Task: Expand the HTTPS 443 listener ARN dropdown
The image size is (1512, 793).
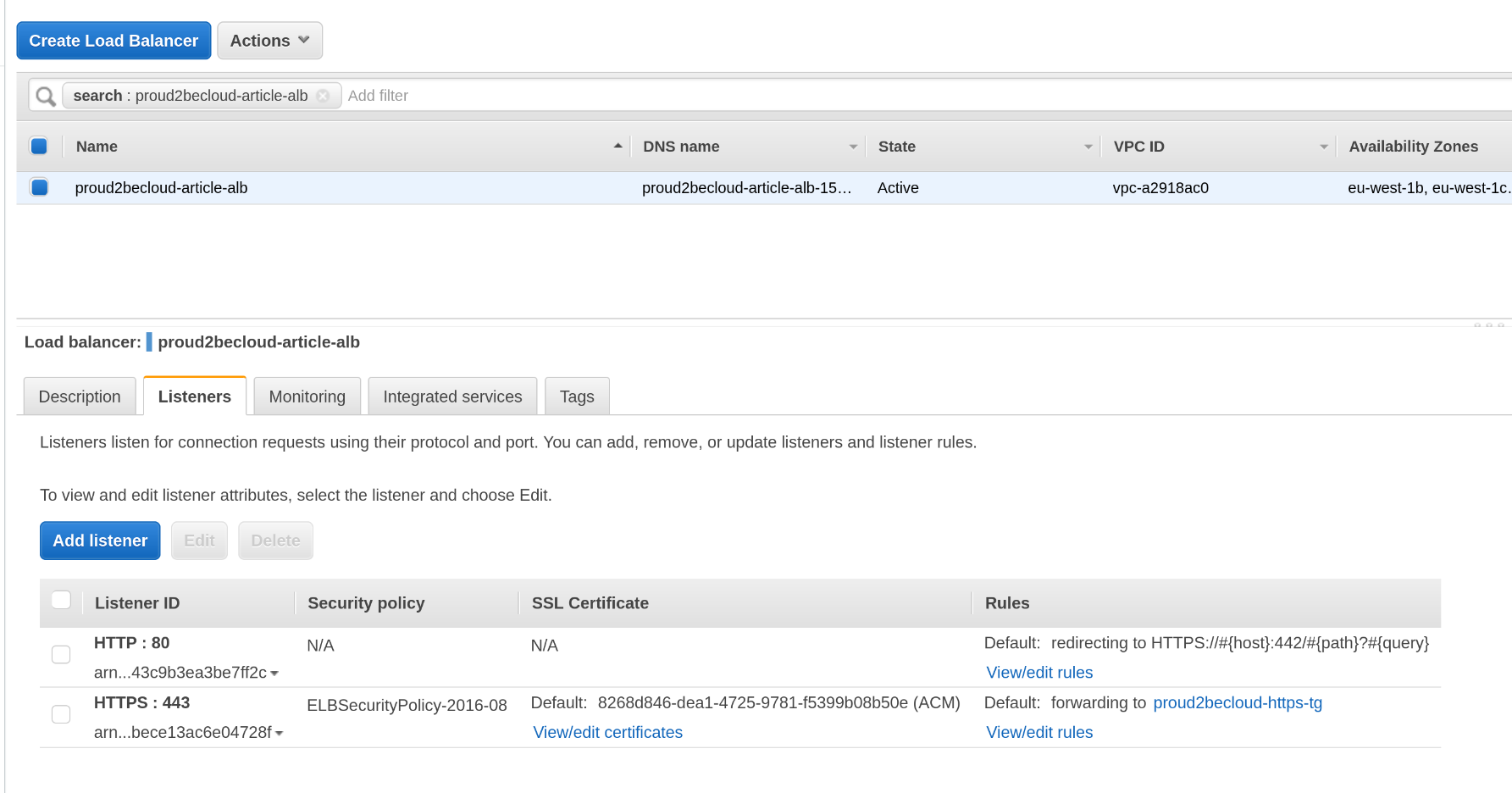Action: pos(279,734)
